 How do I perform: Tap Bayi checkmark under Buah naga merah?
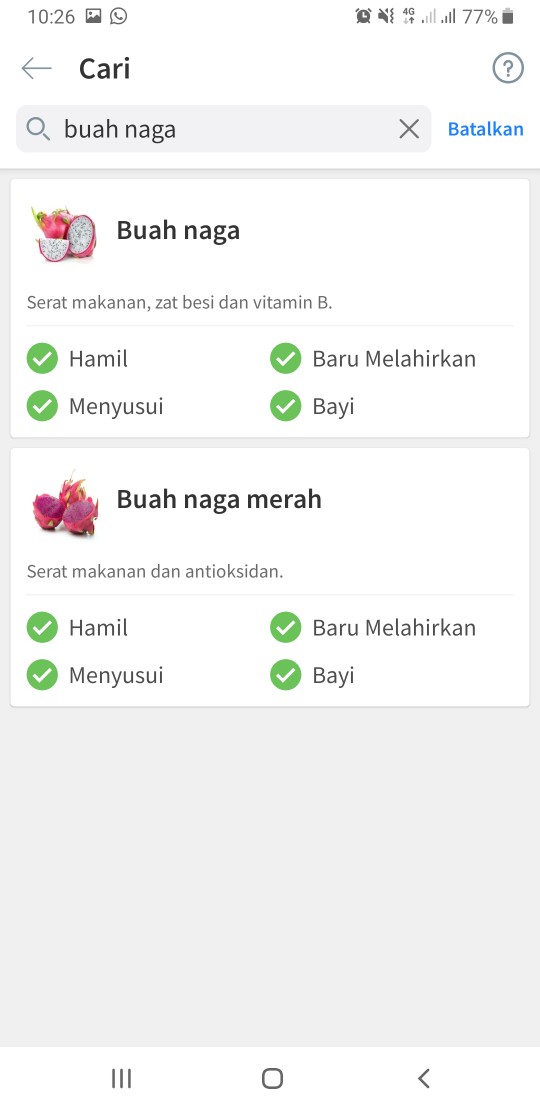point(286,675)
